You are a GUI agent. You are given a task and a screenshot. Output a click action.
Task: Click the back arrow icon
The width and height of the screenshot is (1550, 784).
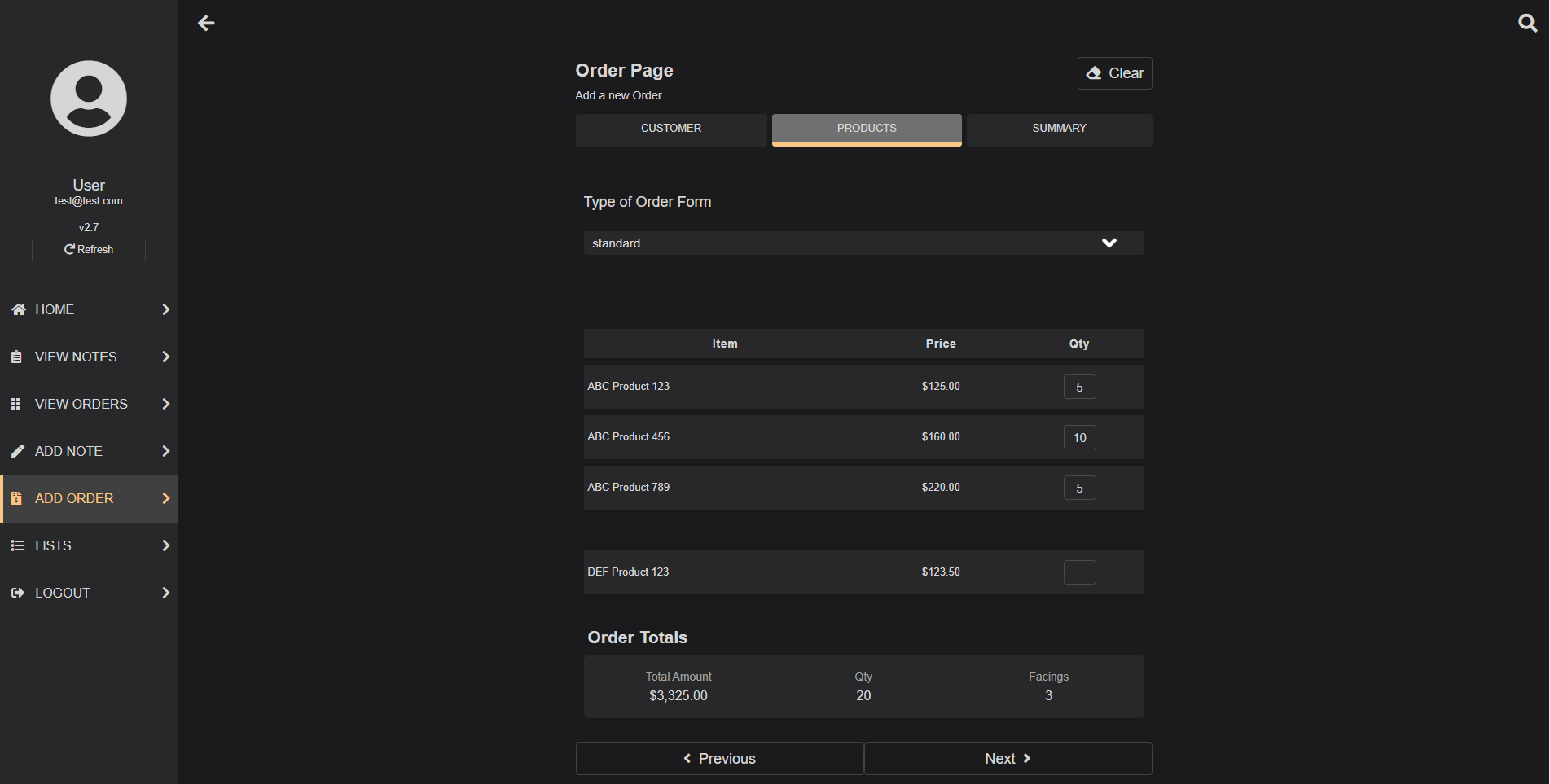[206, 23]
